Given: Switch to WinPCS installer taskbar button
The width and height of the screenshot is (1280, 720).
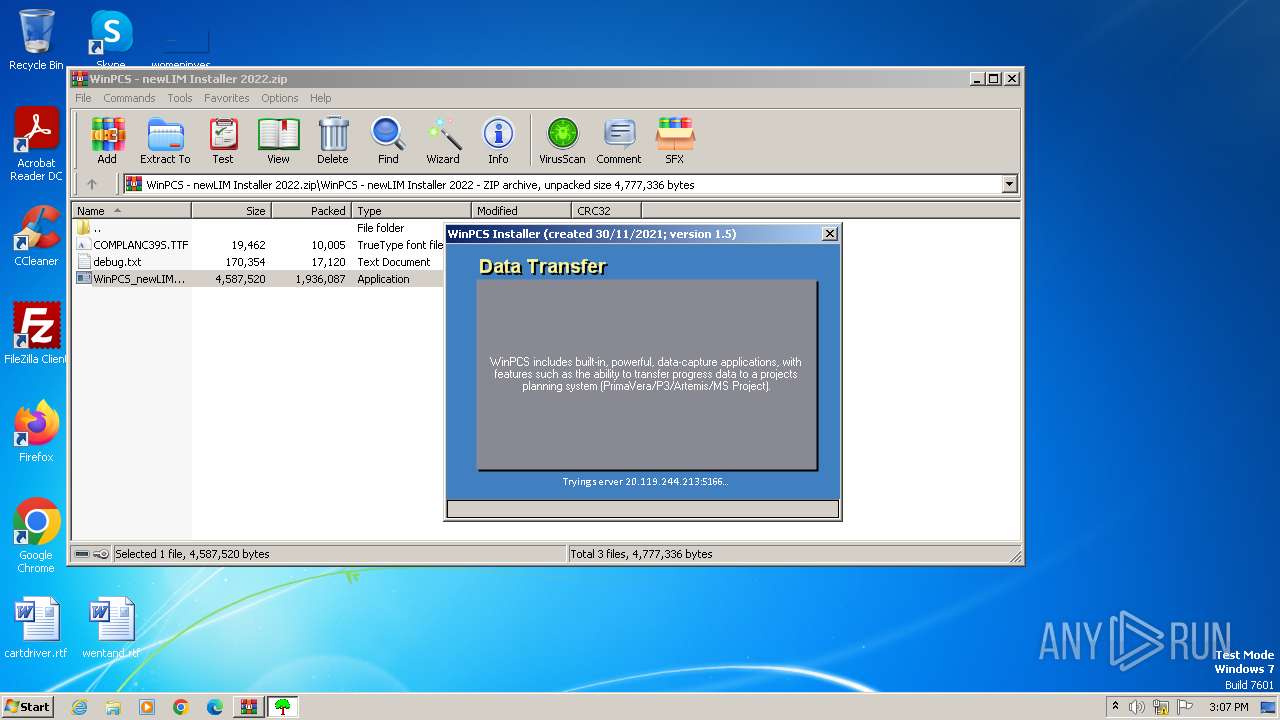Looking at the screenshot, I should [x=283, y=707].
